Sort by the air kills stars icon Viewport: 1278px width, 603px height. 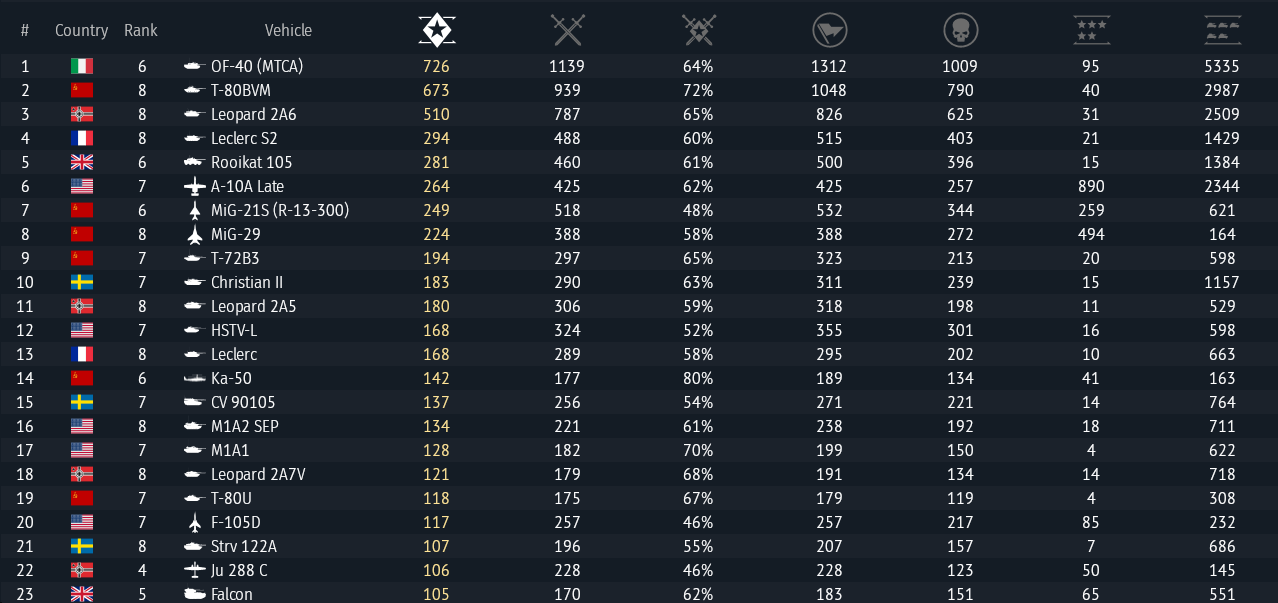pos(1091,31)
